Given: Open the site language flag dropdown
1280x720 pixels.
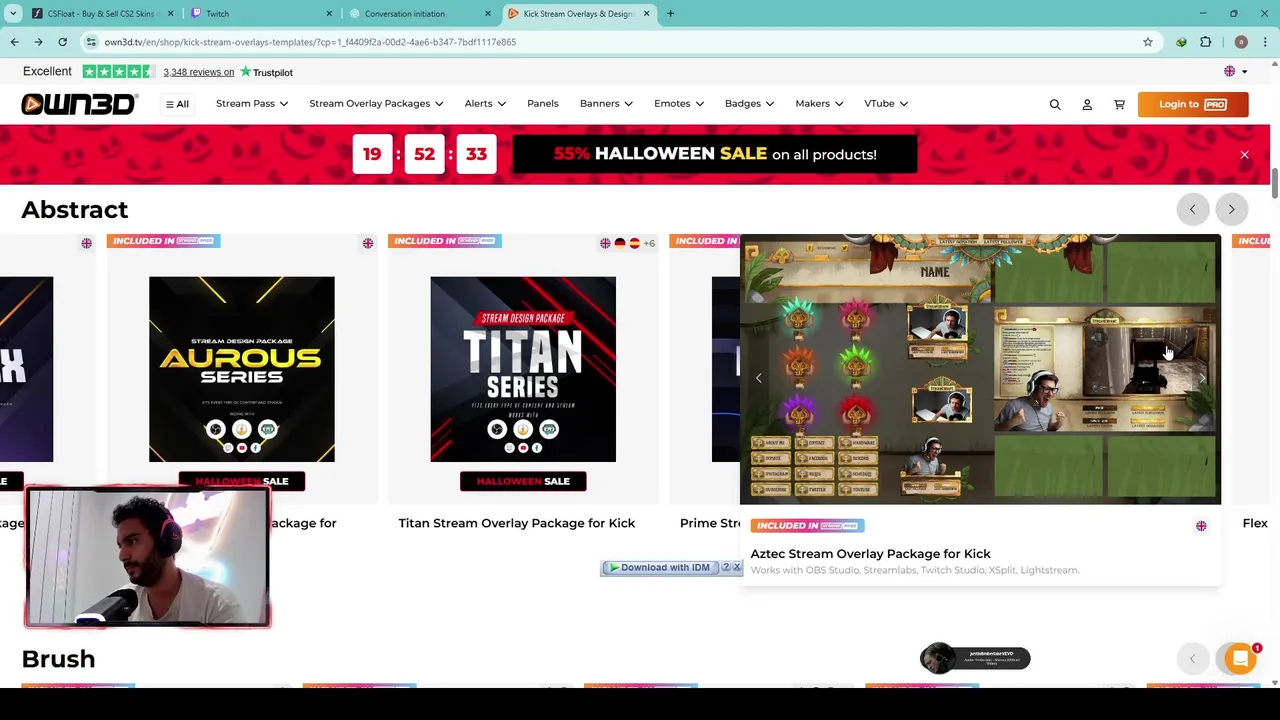Looking at the screenshot, I should coord(1236,71).
